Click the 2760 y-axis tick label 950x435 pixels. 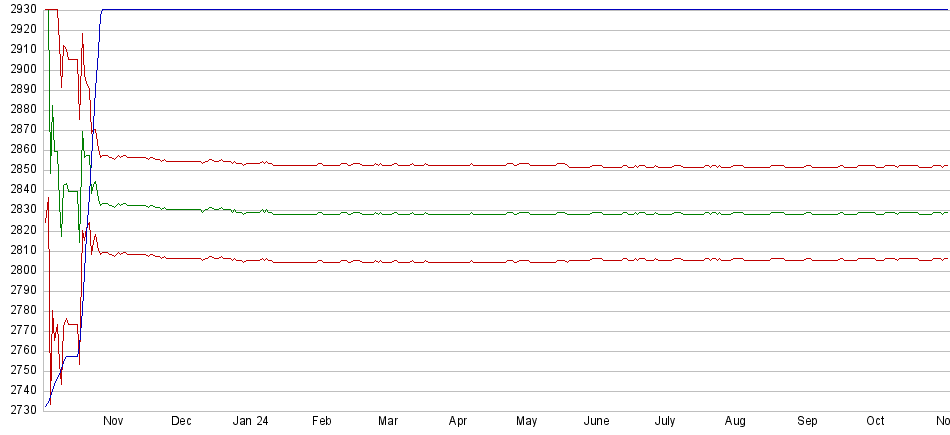(x=21, y=351)
